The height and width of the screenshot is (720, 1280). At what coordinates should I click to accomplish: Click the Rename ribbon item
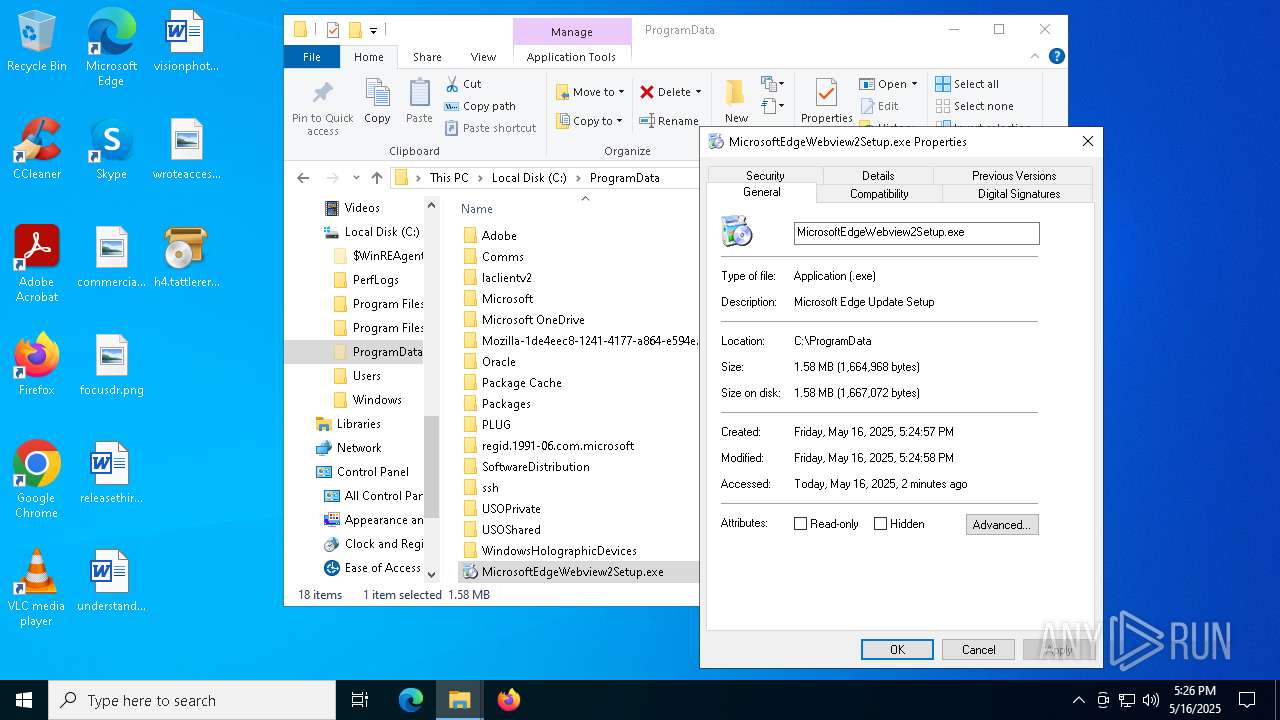pos(669,121)
